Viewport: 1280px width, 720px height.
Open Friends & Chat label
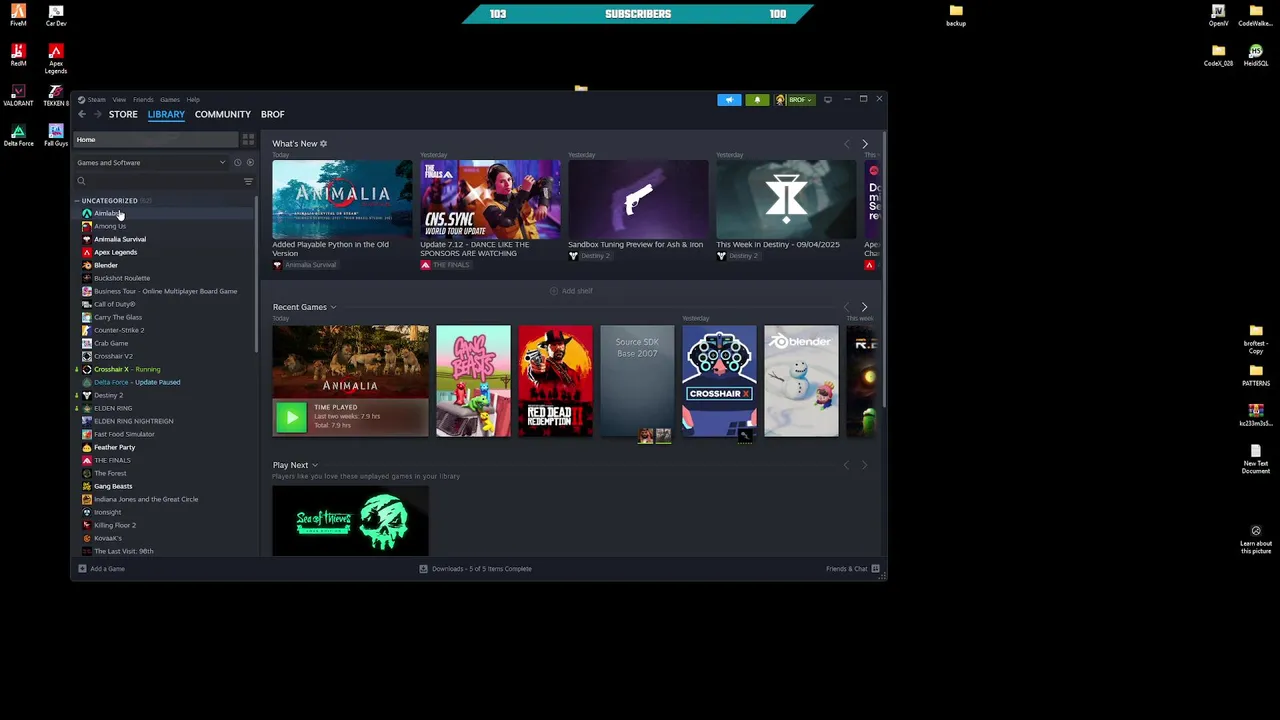(x=846, y=569)
